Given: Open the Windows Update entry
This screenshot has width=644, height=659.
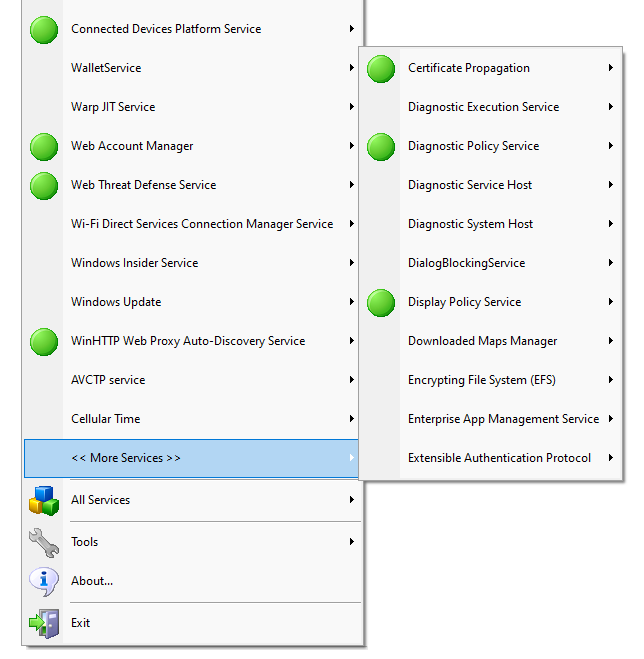Looking at the screenshot, I should [191, 302].
